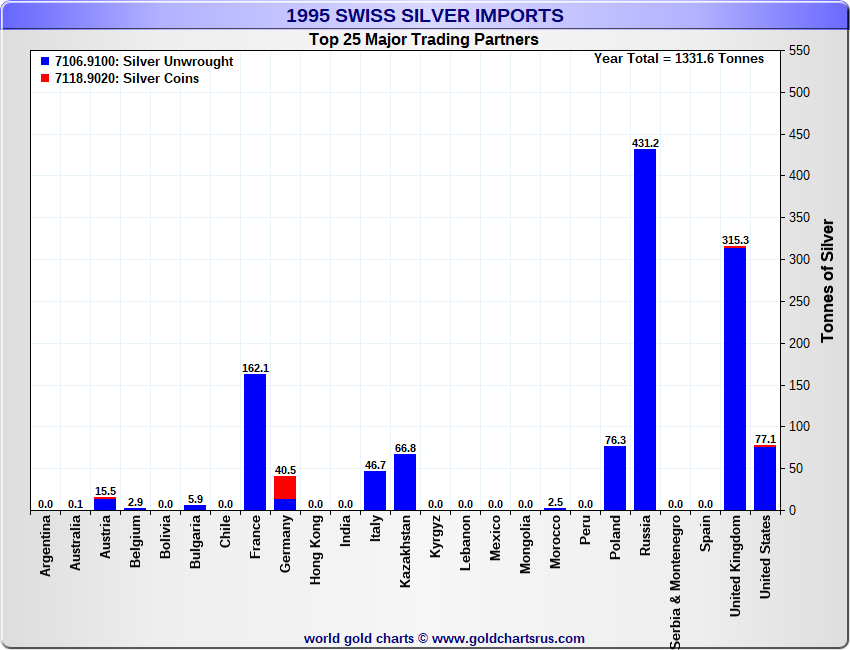850x650 pixels.
Task: Click the United States axis label
Action: [765, 557]
